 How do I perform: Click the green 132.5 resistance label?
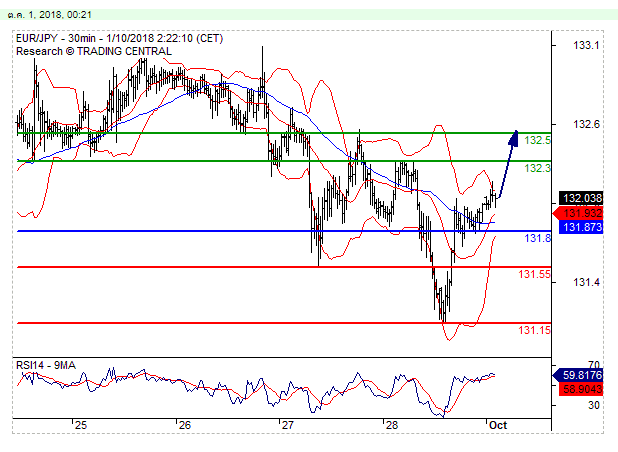[x=537, y=140]
